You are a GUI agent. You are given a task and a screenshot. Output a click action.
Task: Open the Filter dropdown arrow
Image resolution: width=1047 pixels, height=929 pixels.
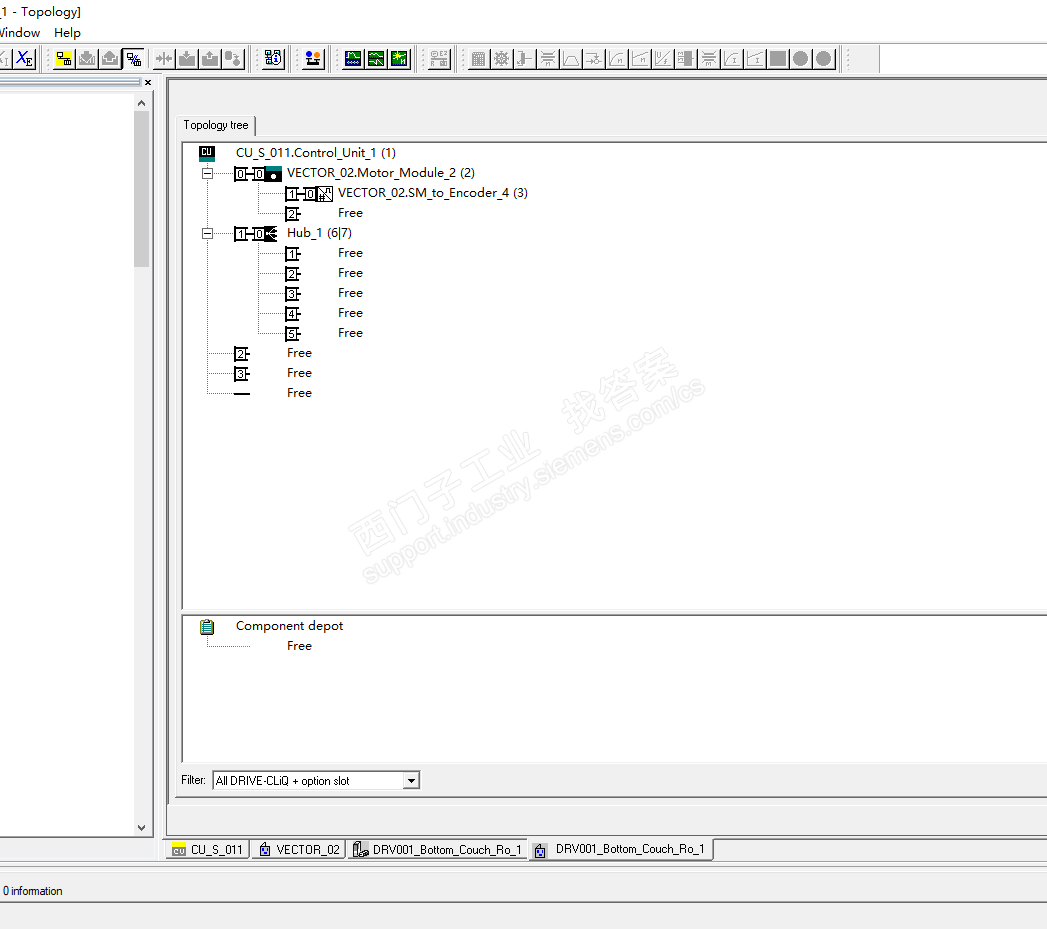click(x=411, y=781)
